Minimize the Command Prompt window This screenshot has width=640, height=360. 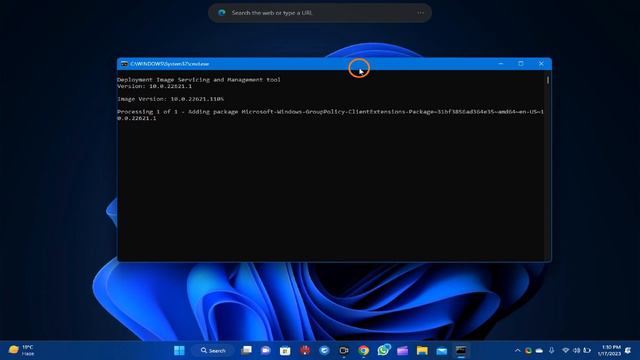coord(501,64)
